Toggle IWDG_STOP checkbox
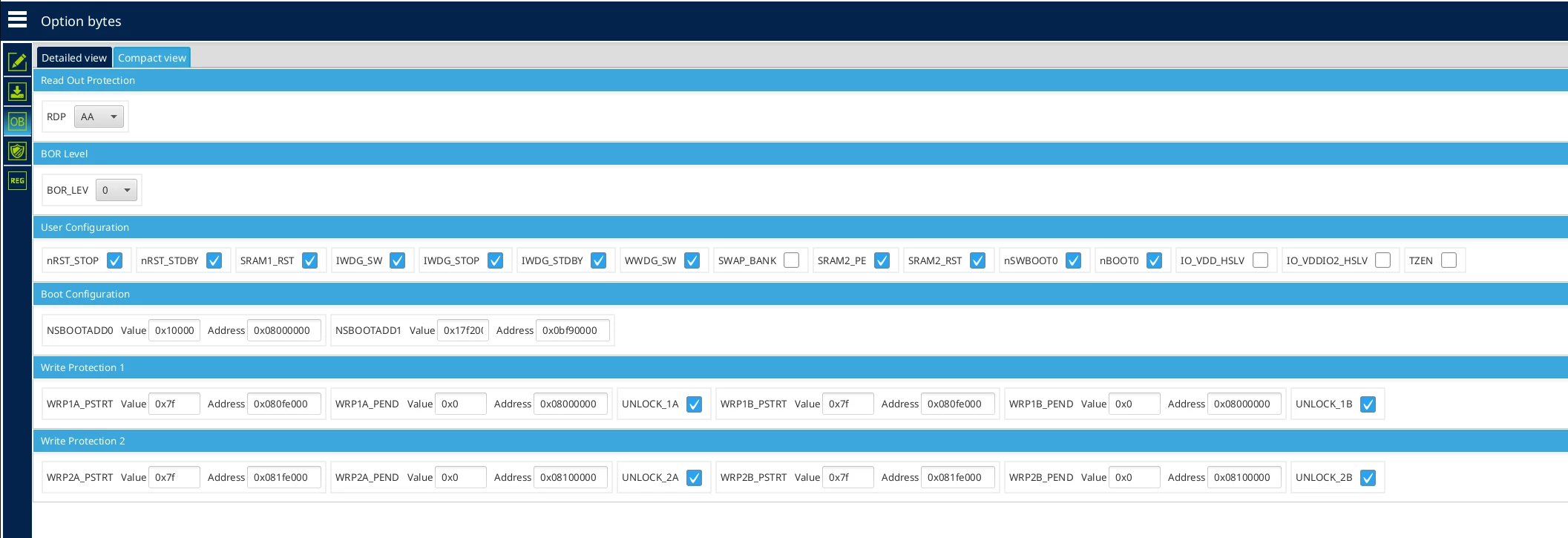The height and width of the screenshot is (538, 1568). pyautogui.click(x=496, y=260)
